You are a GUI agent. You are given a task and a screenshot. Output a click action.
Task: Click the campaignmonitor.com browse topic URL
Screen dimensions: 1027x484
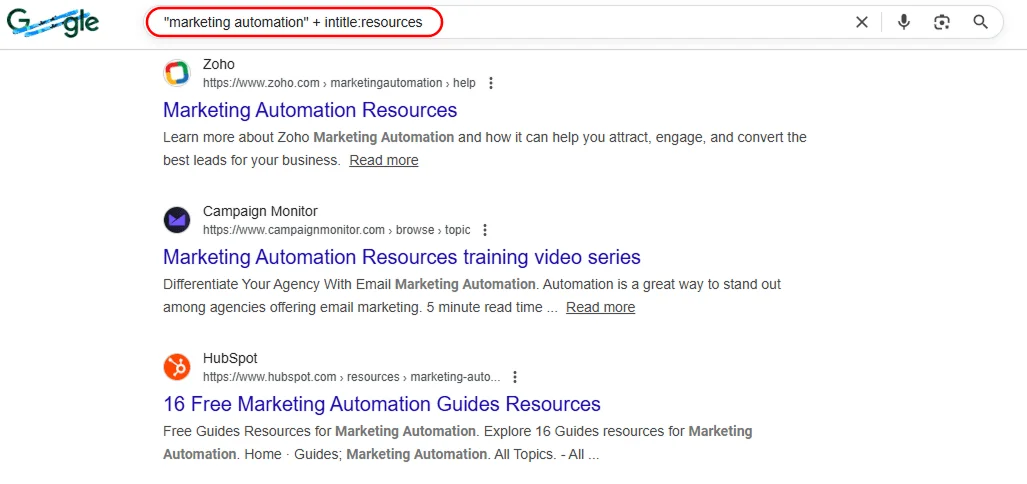click(x=337, y=230)
